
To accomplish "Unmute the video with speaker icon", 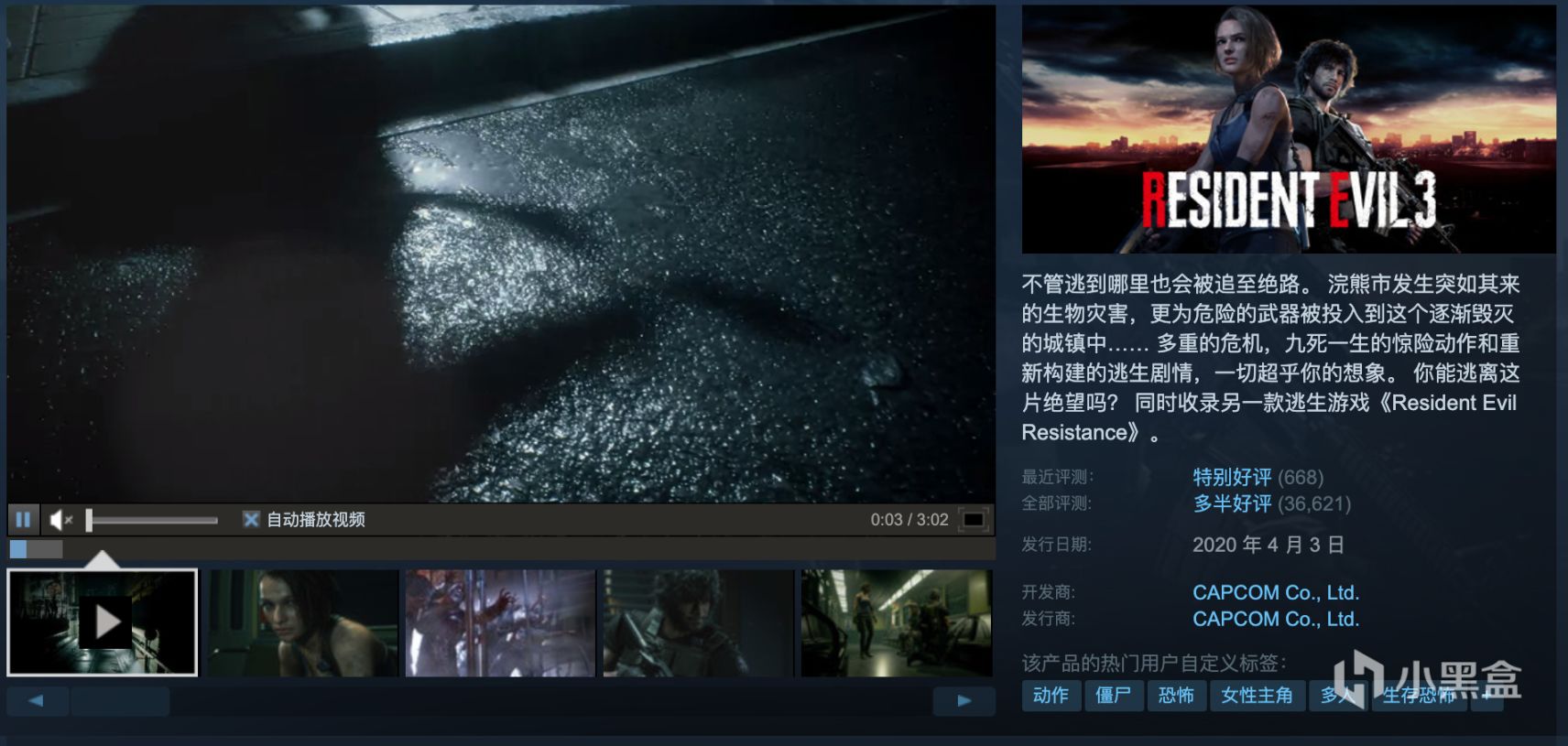I will [60, 520].
